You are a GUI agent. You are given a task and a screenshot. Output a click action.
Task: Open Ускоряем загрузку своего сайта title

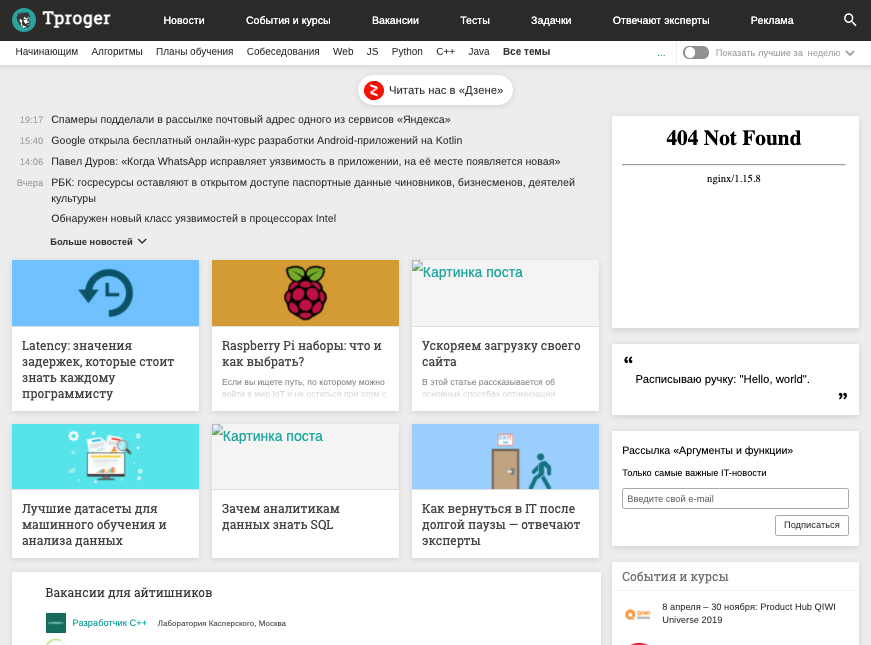click(501, 353)
